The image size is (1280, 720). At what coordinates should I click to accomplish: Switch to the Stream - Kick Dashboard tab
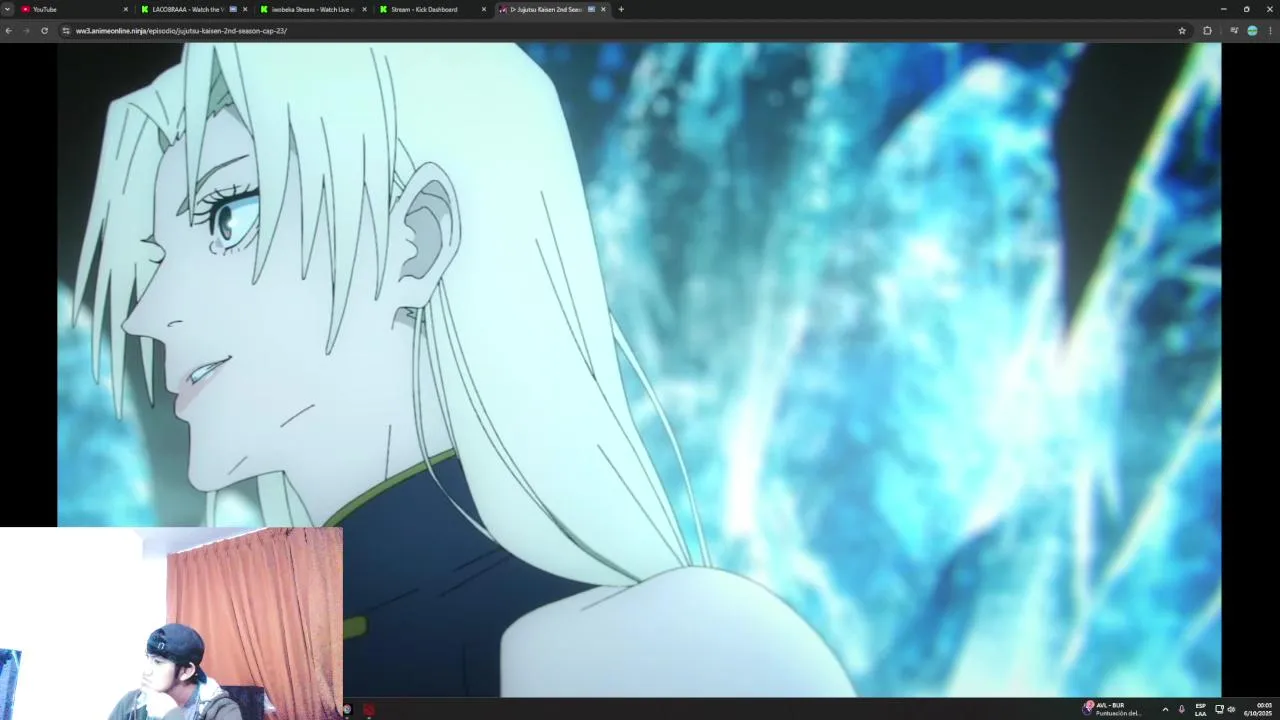[x=432, y=9]
